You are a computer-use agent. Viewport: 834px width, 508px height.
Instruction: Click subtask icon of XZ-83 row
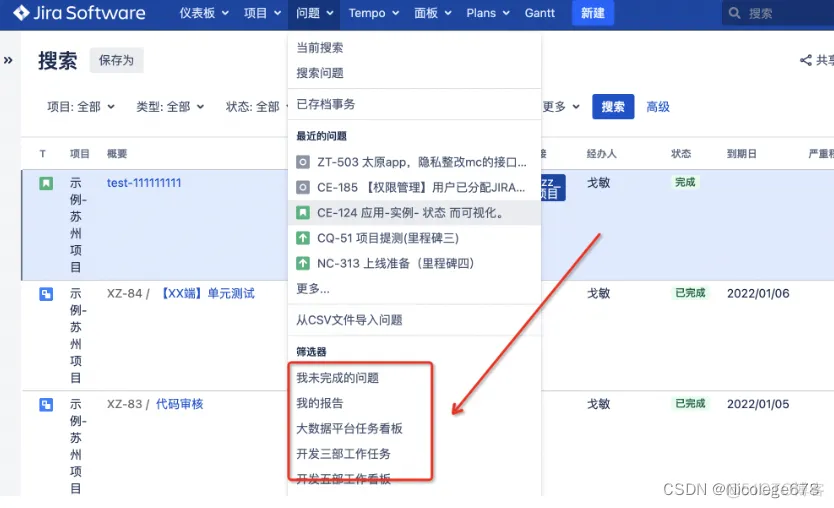tap(46, 404)
